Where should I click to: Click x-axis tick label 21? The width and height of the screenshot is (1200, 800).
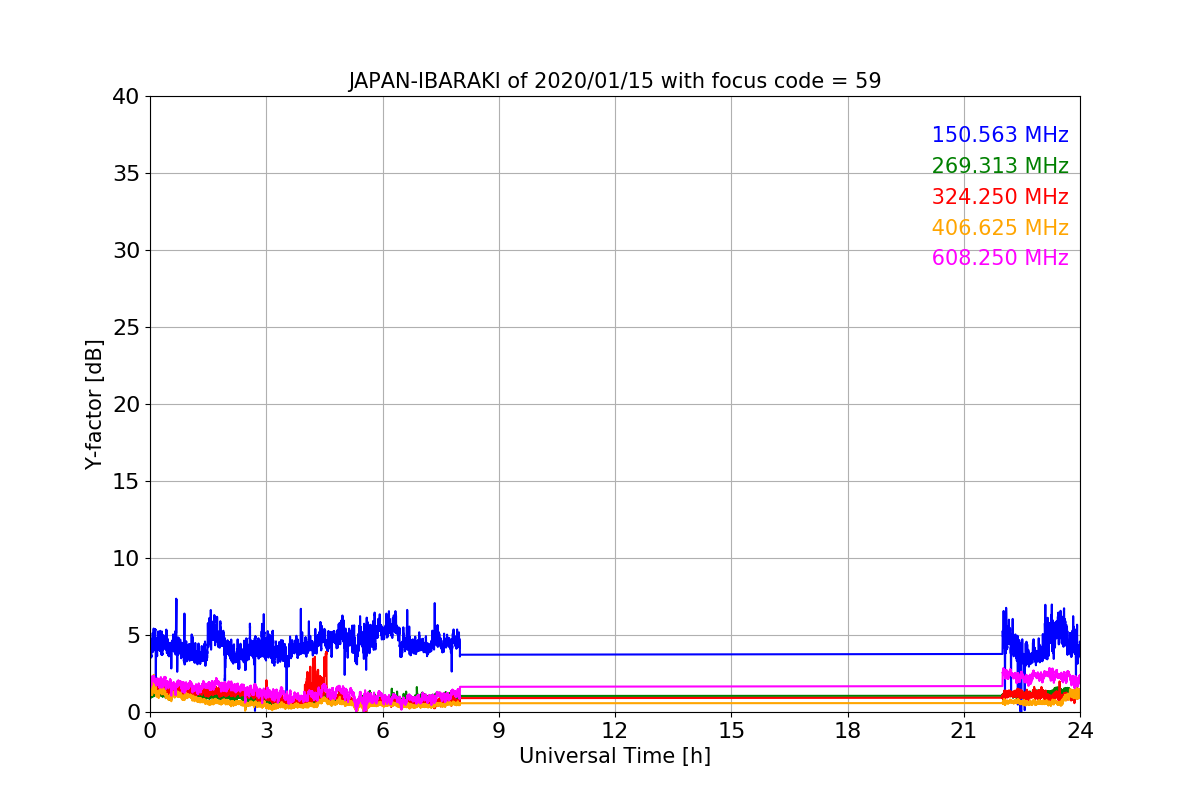(x=964, y=731)
